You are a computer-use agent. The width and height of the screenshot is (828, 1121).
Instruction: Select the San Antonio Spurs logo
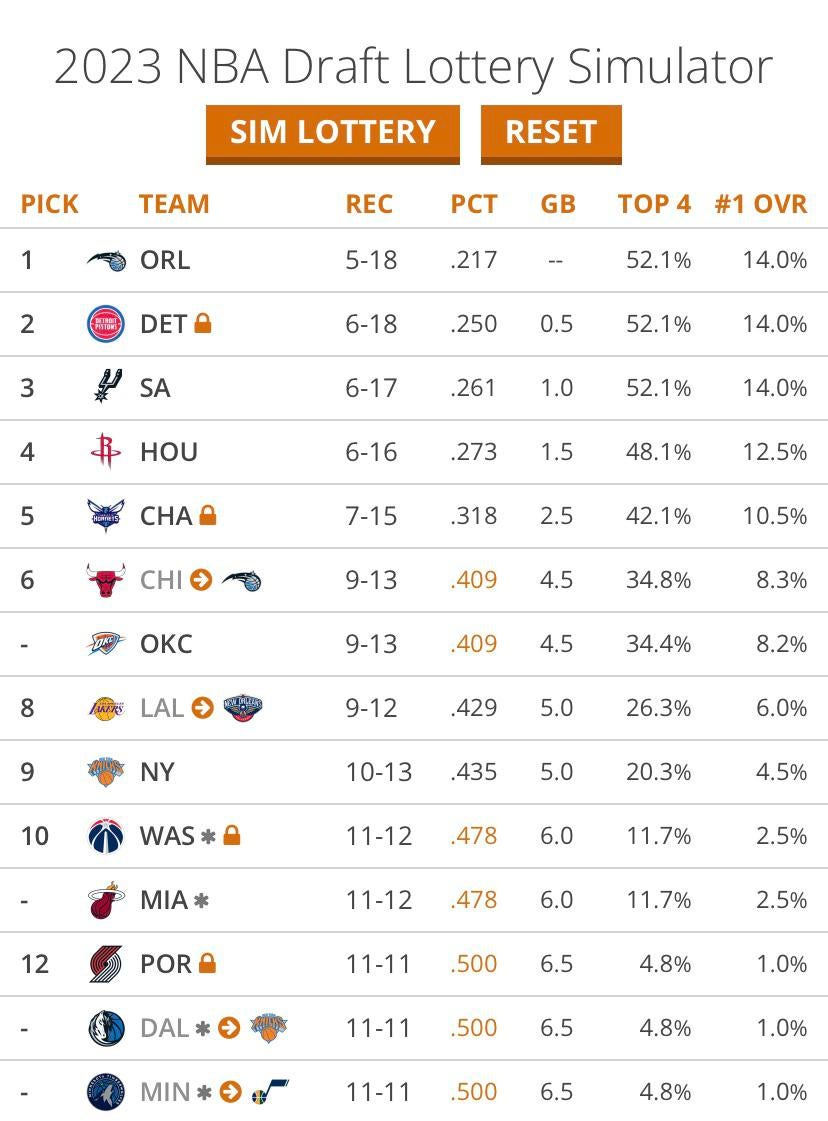tap(106, 387)
